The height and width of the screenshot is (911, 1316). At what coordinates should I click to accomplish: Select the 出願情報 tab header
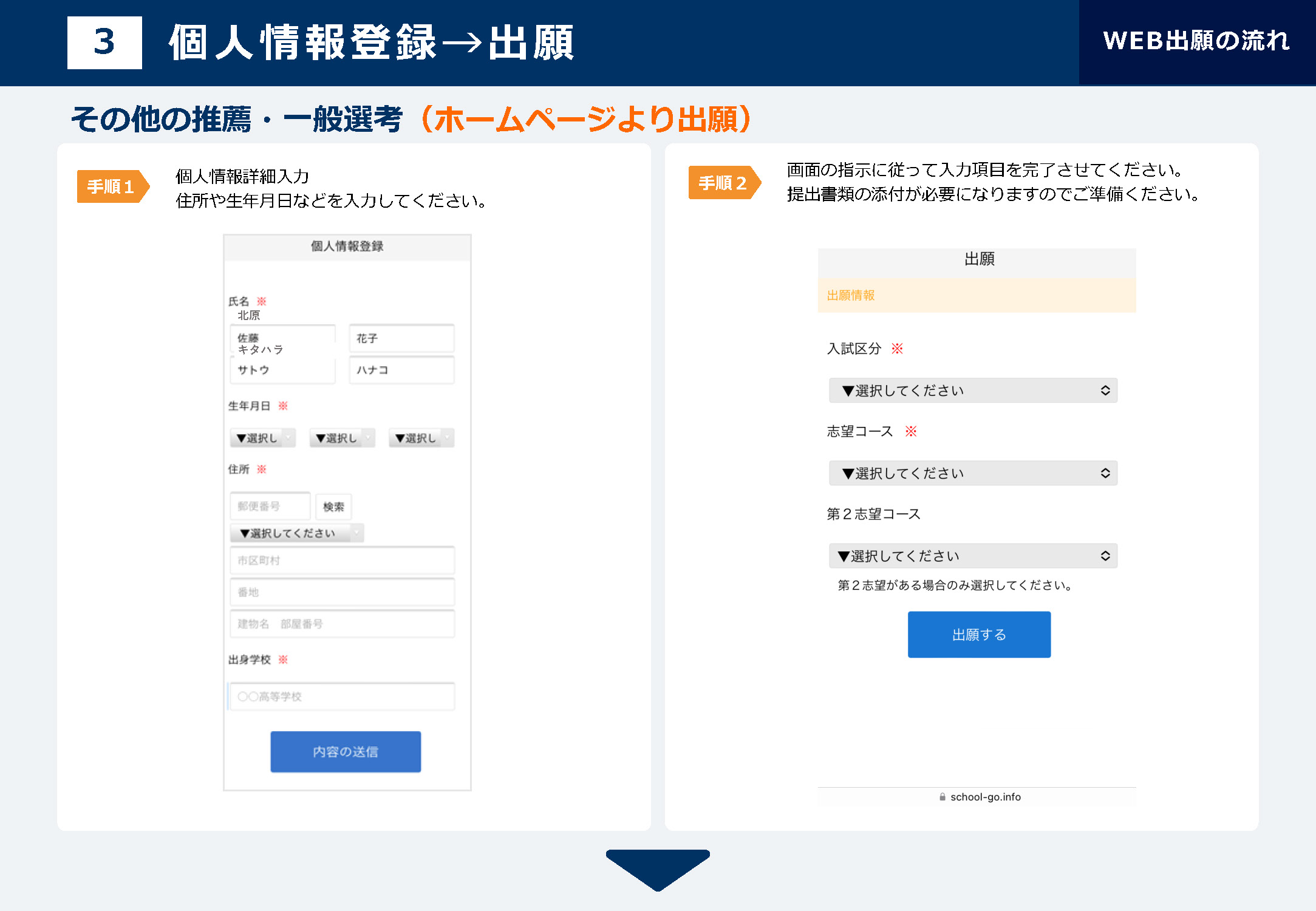tap(851, 296)
